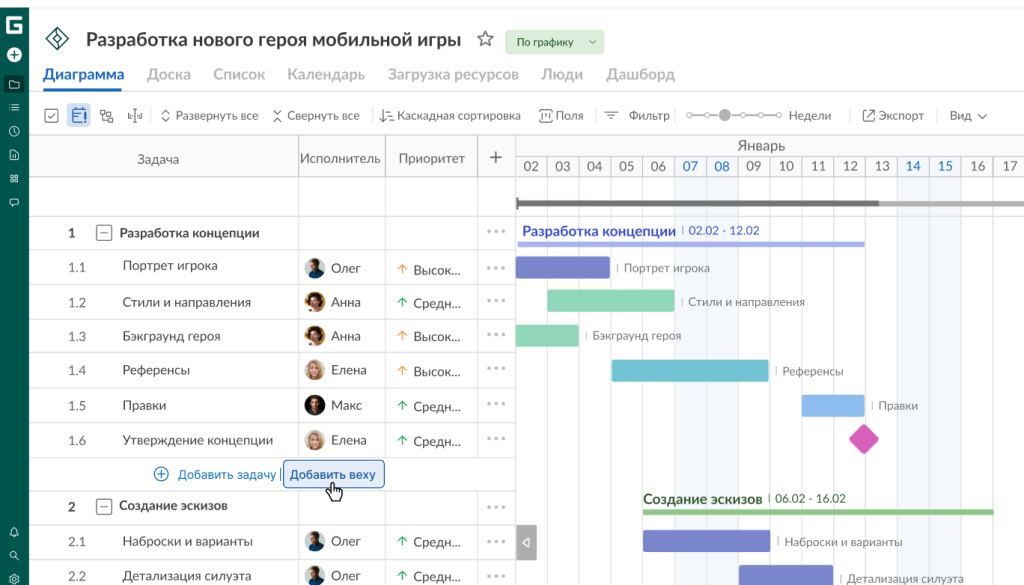The image size is (1024, 585).
Task: Toggle the critical path hierarchy icon
Action: click(106, 116)
